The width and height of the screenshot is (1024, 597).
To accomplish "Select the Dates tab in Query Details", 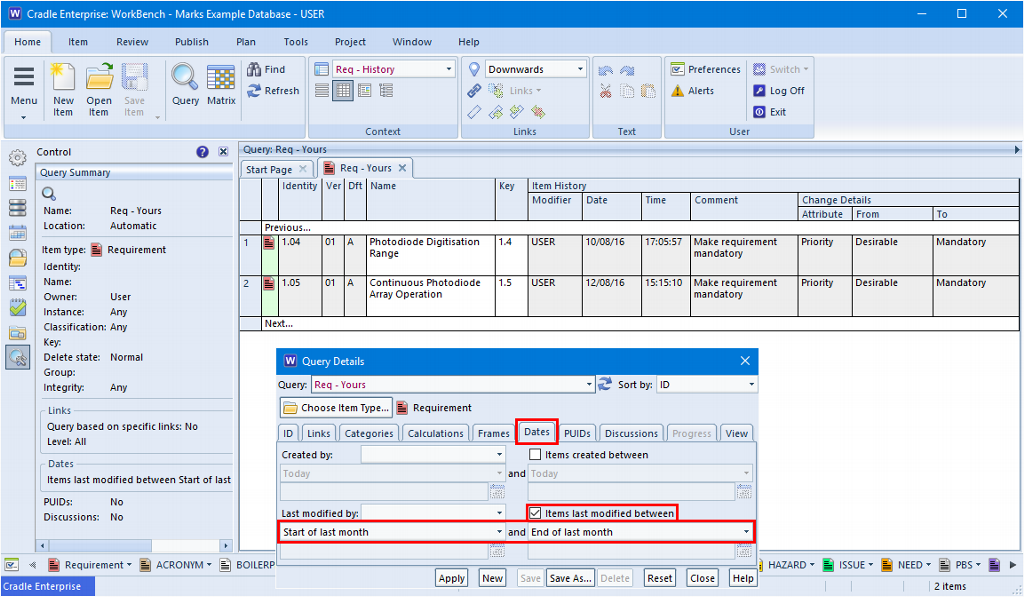I will coord(537,432).
